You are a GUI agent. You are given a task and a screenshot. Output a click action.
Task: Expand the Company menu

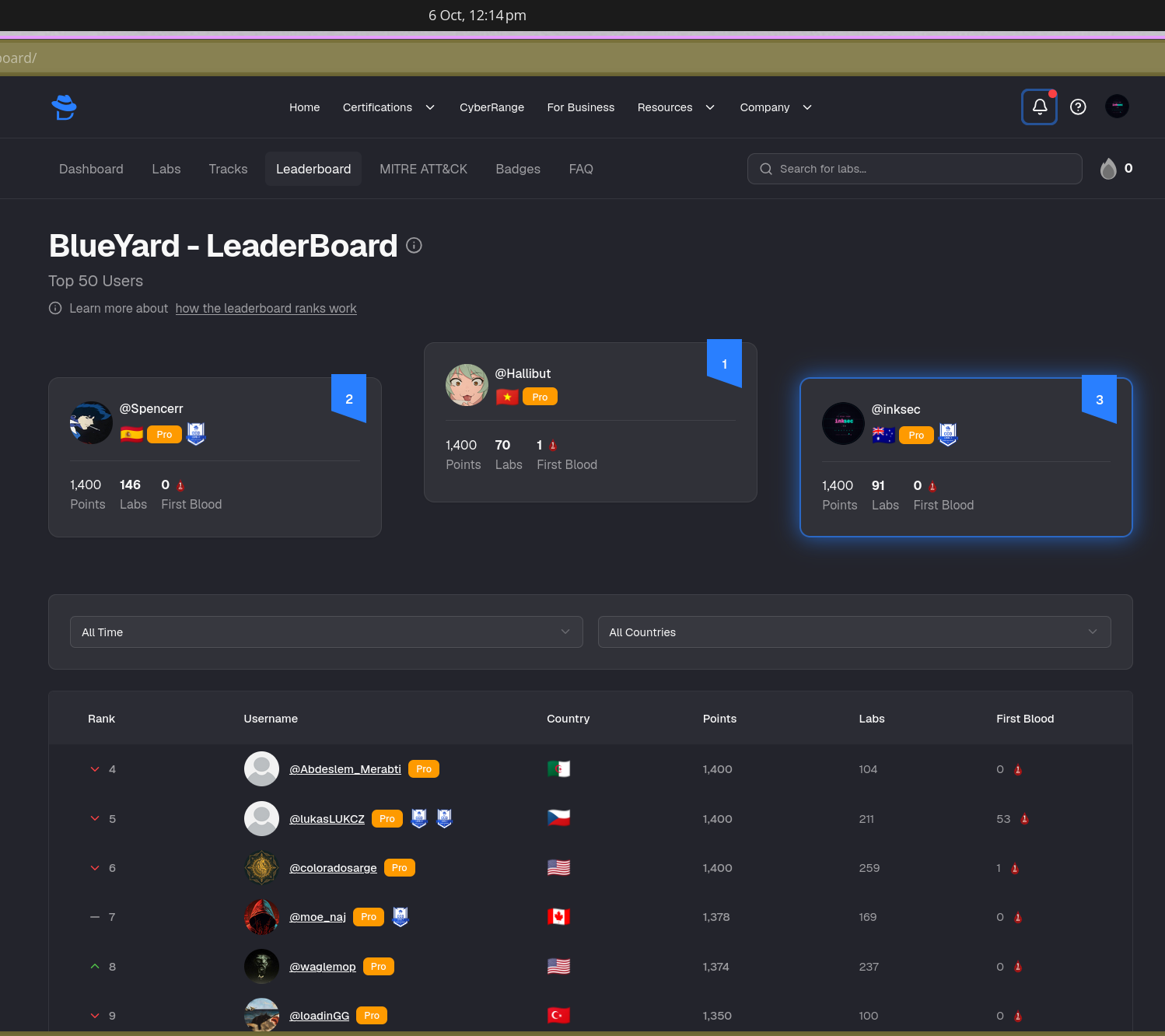[775, 107]
